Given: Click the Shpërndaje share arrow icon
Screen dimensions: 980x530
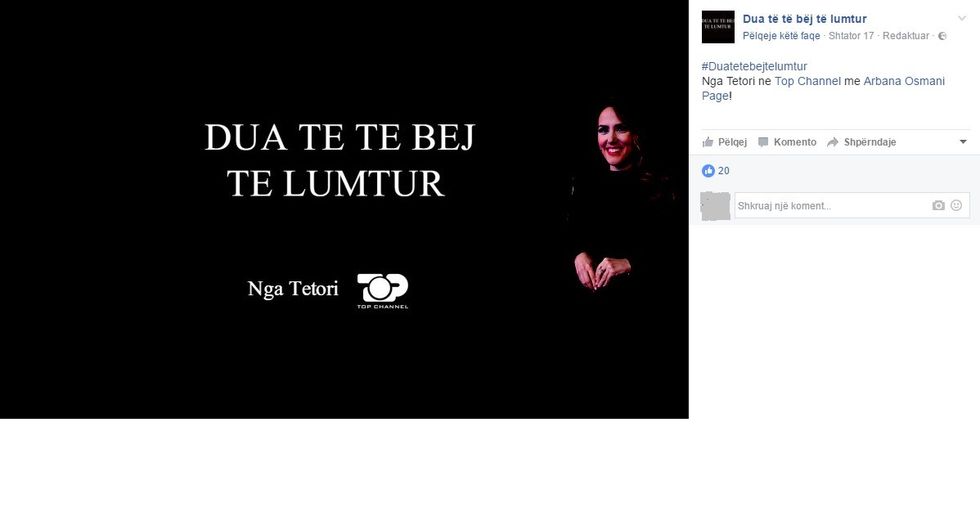Looking at the screenshot, I should coord(832,142).
